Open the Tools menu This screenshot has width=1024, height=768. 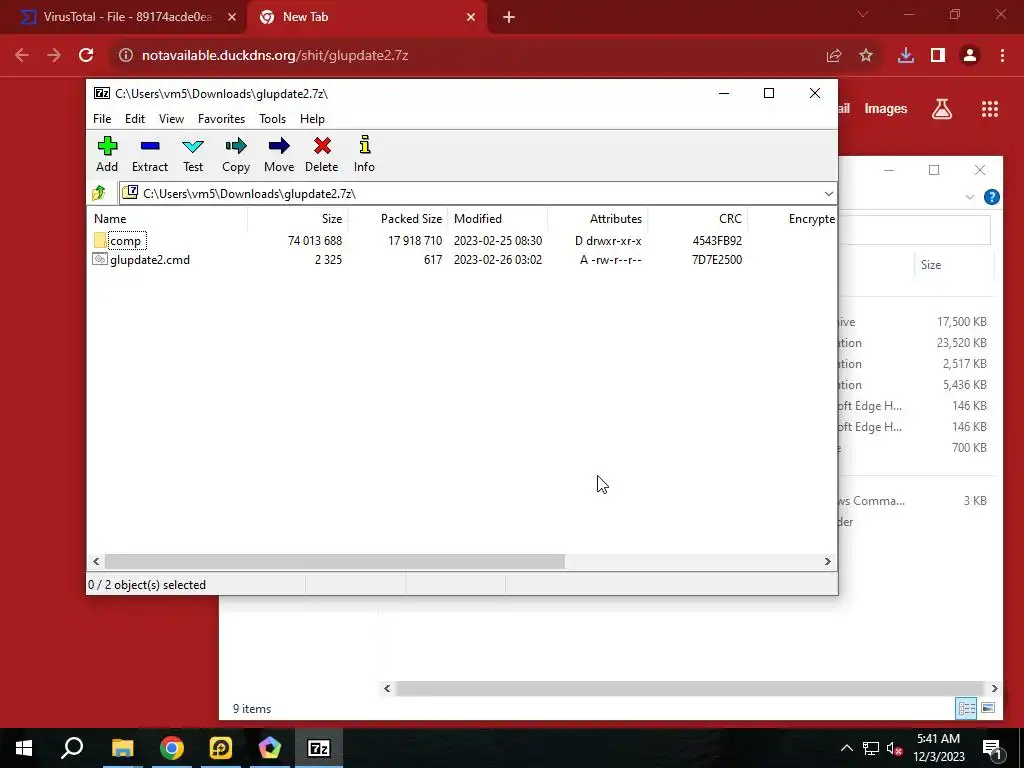click(x=272, y=119)
